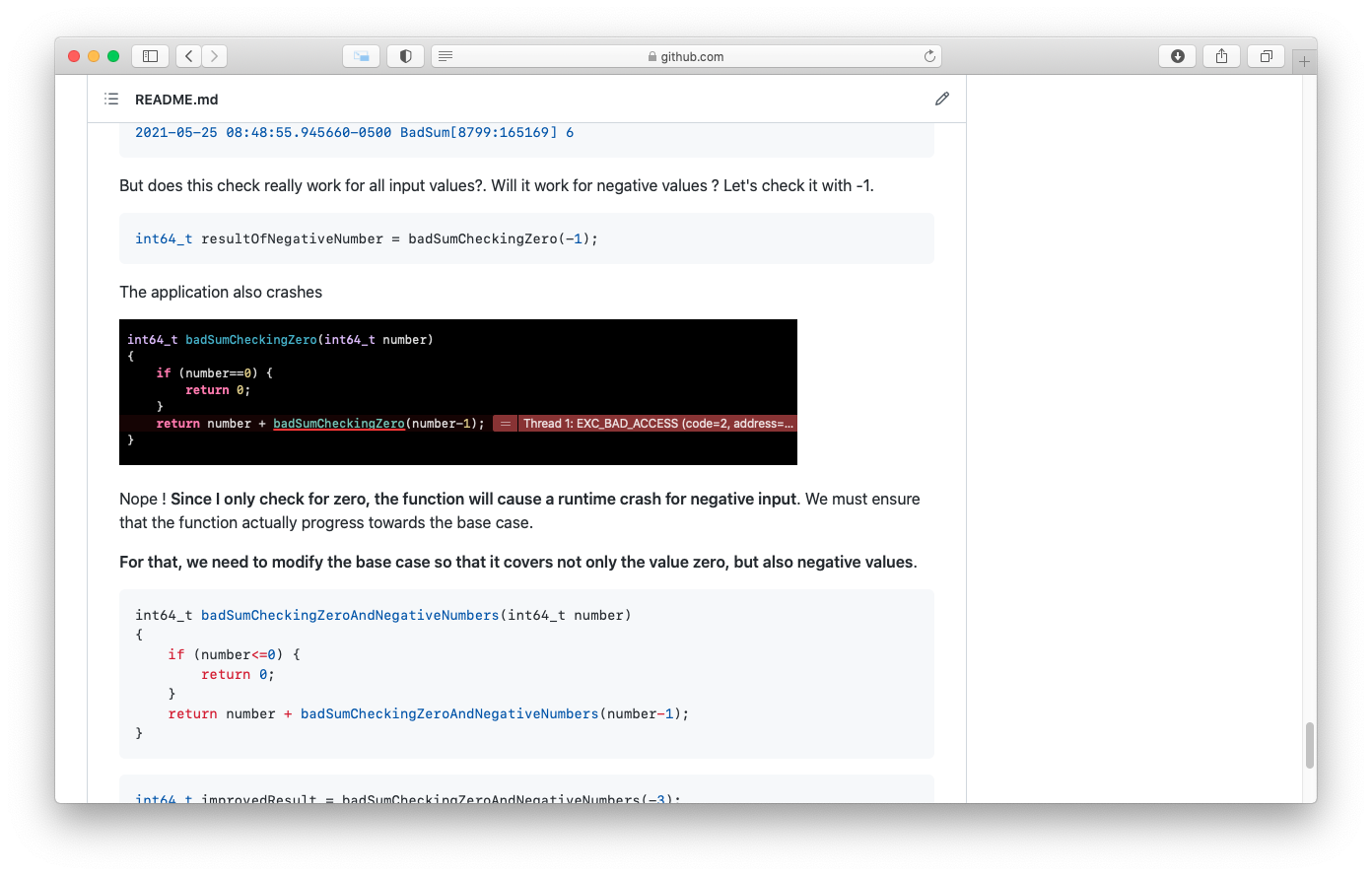Click the Xcode crash screenshot image

pyautogui.click(x=457, y=391)
